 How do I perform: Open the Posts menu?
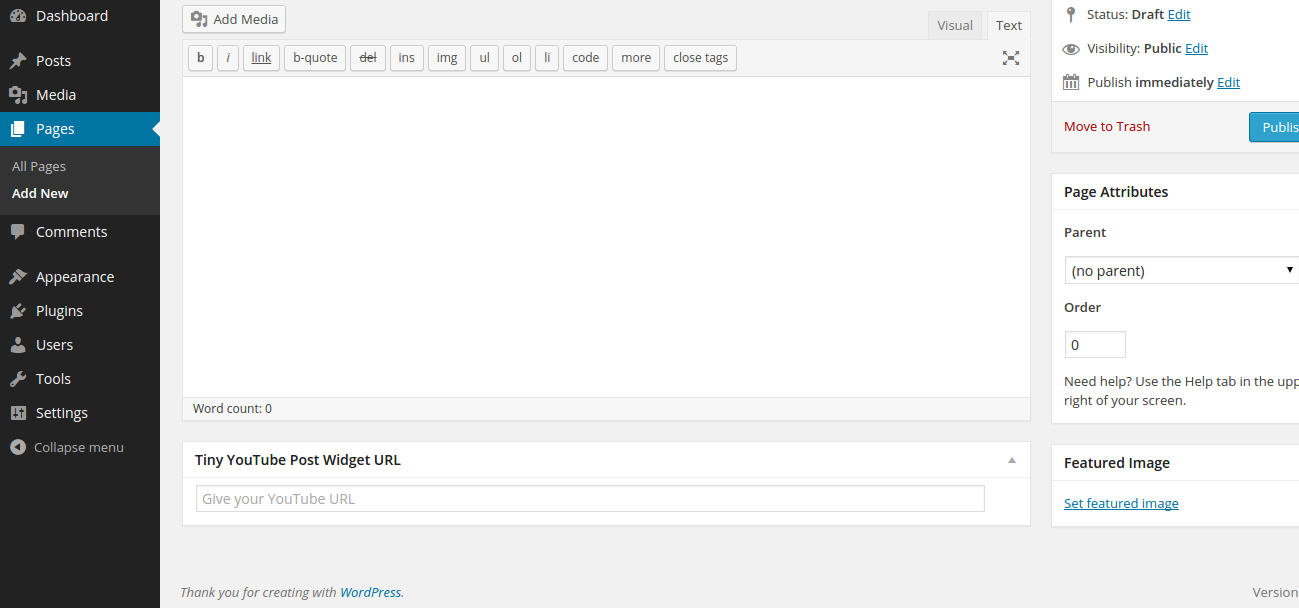pyautogui.click(x=80, y=61)
